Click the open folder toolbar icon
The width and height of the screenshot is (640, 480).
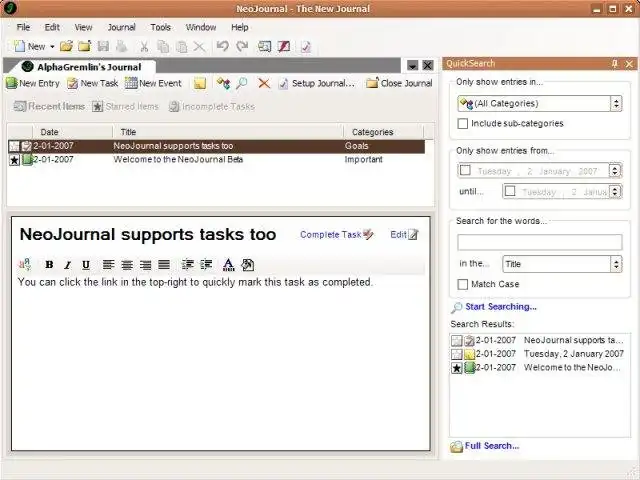coord(66,47)
